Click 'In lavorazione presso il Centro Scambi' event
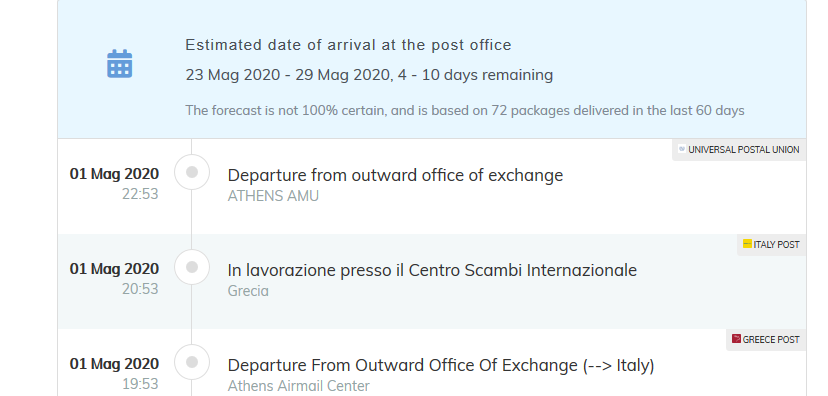Image resolution: width=828 pixels, height=396 pixels. 432,270
